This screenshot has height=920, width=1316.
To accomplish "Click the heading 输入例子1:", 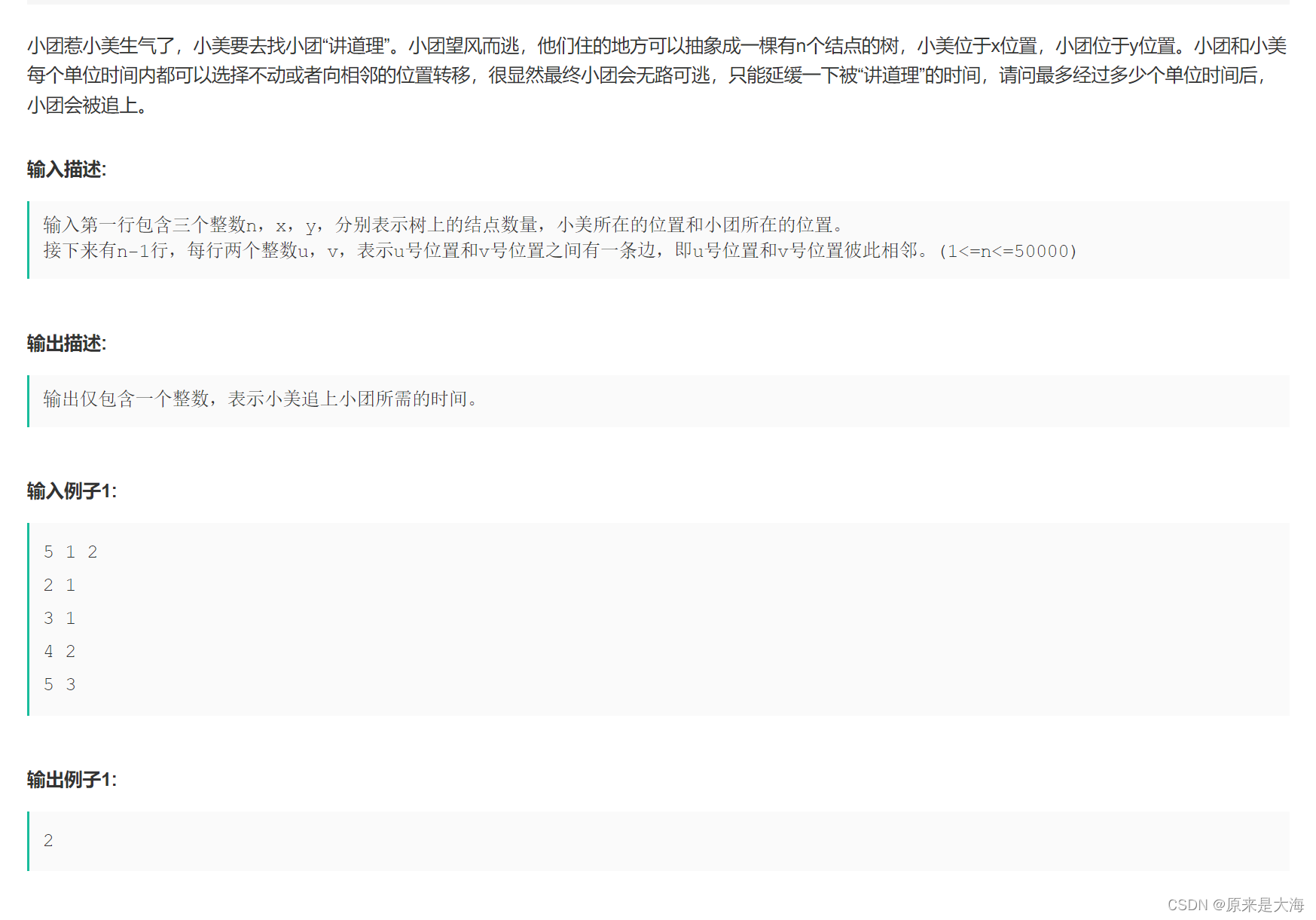I will click(x=72, y=491).
